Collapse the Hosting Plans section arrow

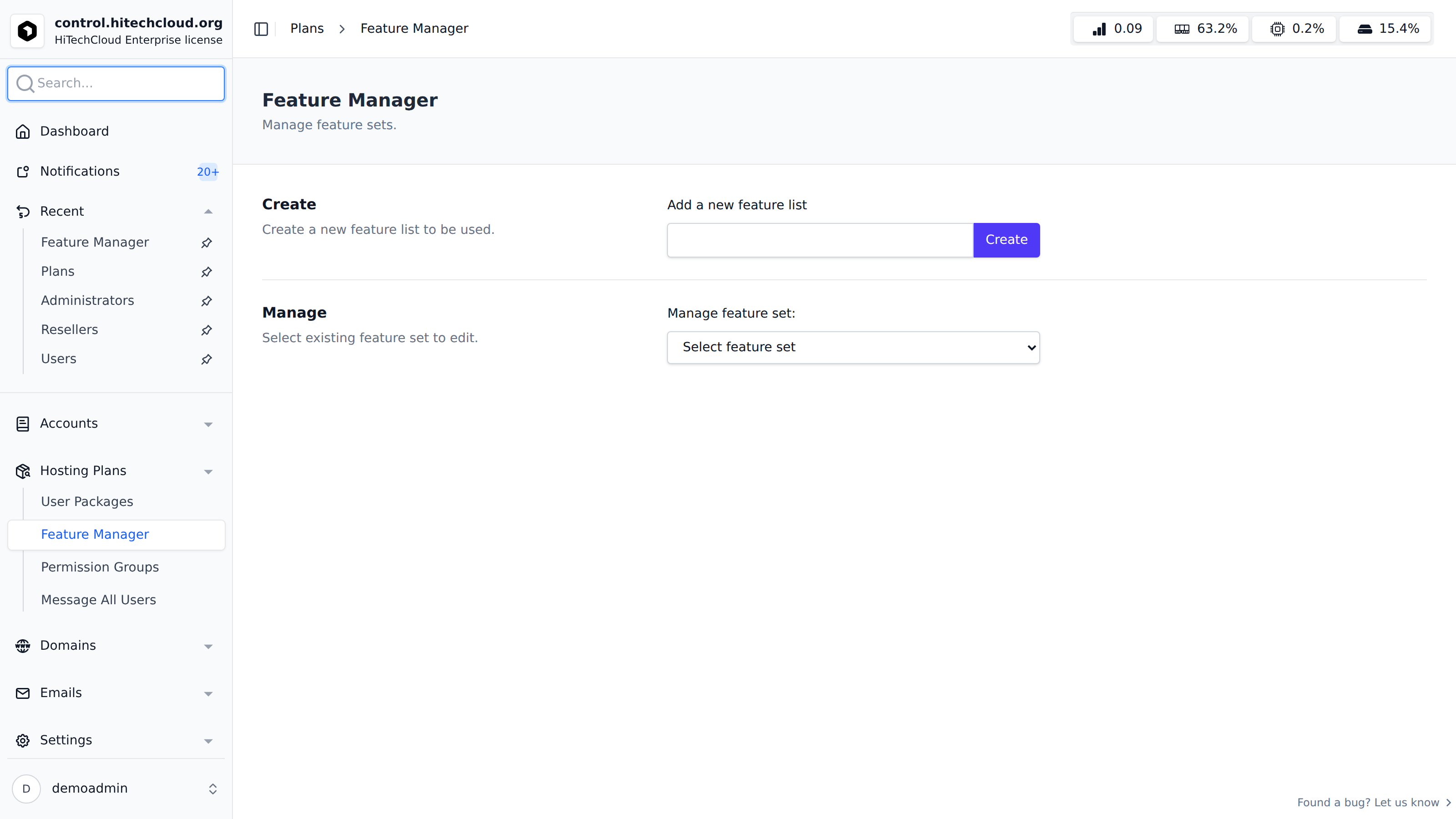208,472
